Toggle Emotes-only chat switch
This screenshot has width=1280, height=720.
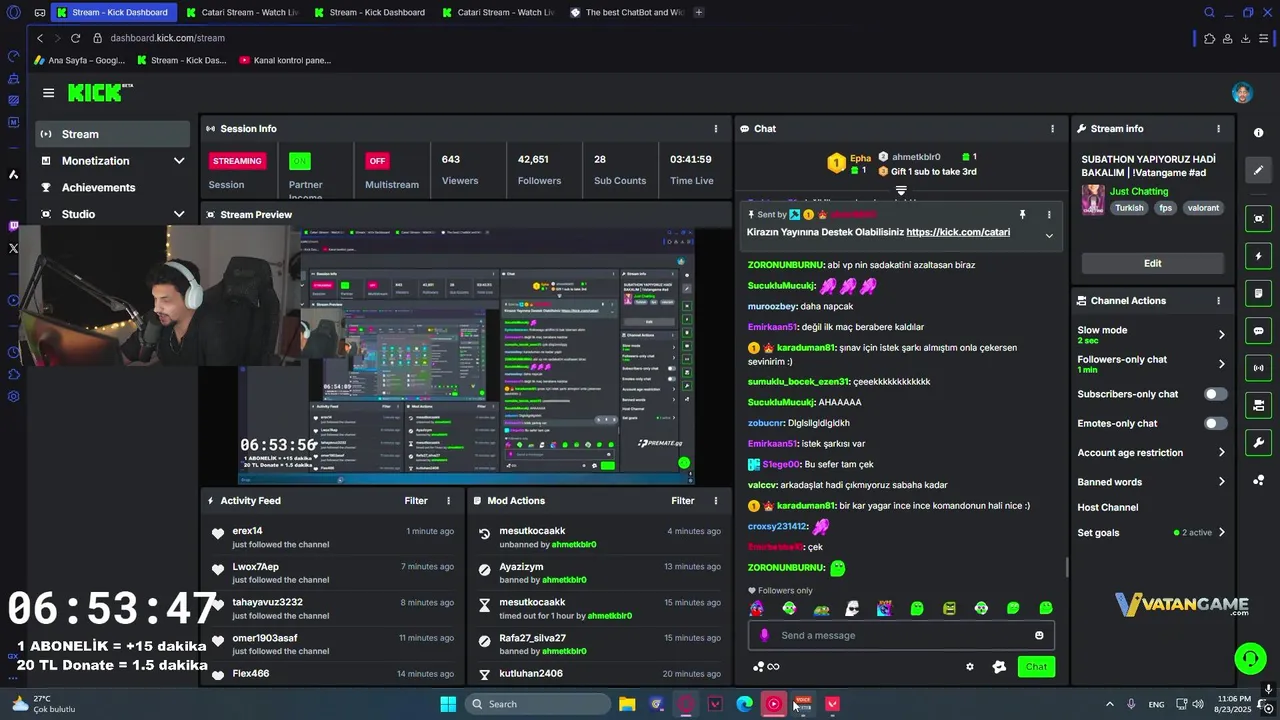(1215, 424)
